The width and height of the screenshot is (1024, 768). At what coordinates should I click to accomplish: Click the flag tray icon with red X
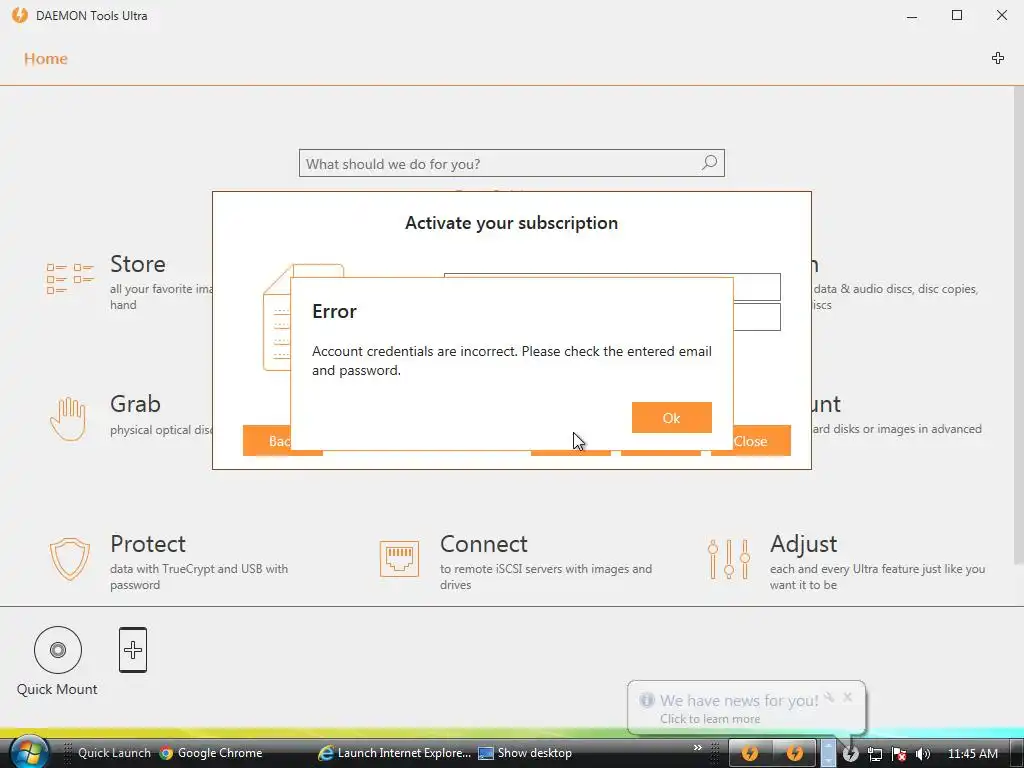click(899, 754)
